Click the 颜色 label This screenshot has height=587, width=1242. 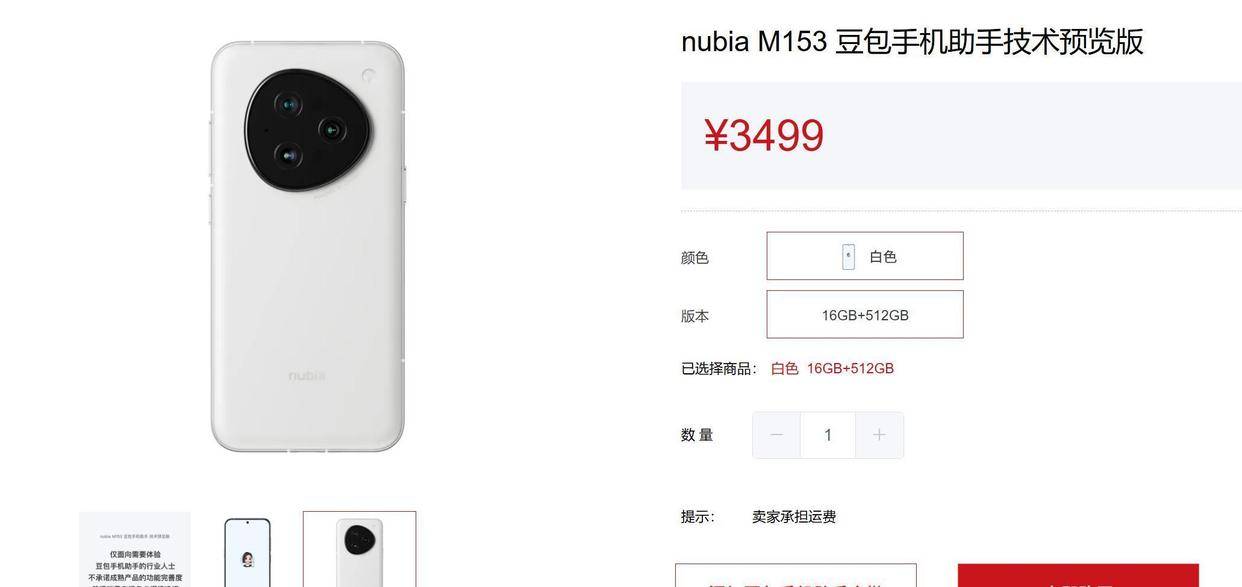tap(695, 257)
